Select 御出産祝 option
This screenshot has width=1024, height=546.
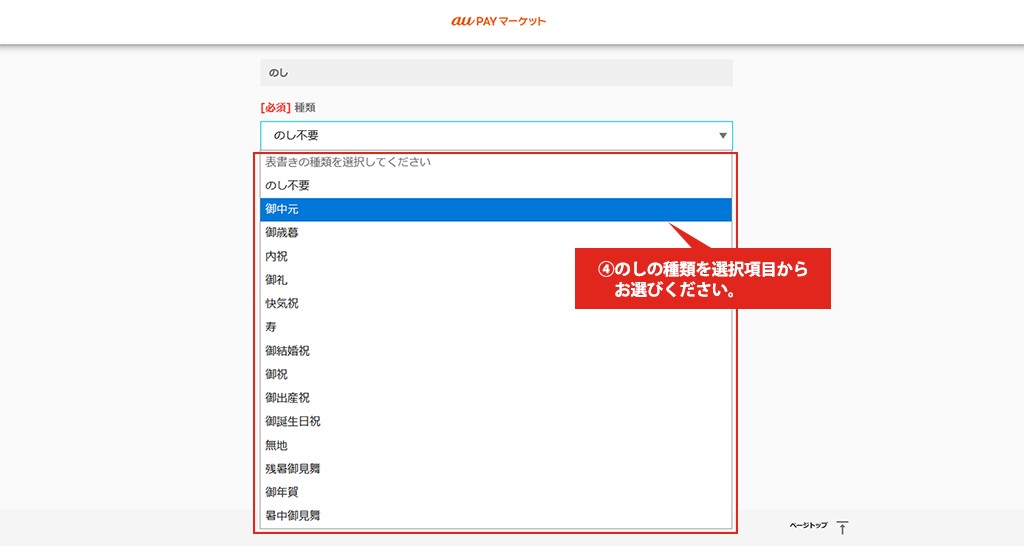(x=496, y=398)
